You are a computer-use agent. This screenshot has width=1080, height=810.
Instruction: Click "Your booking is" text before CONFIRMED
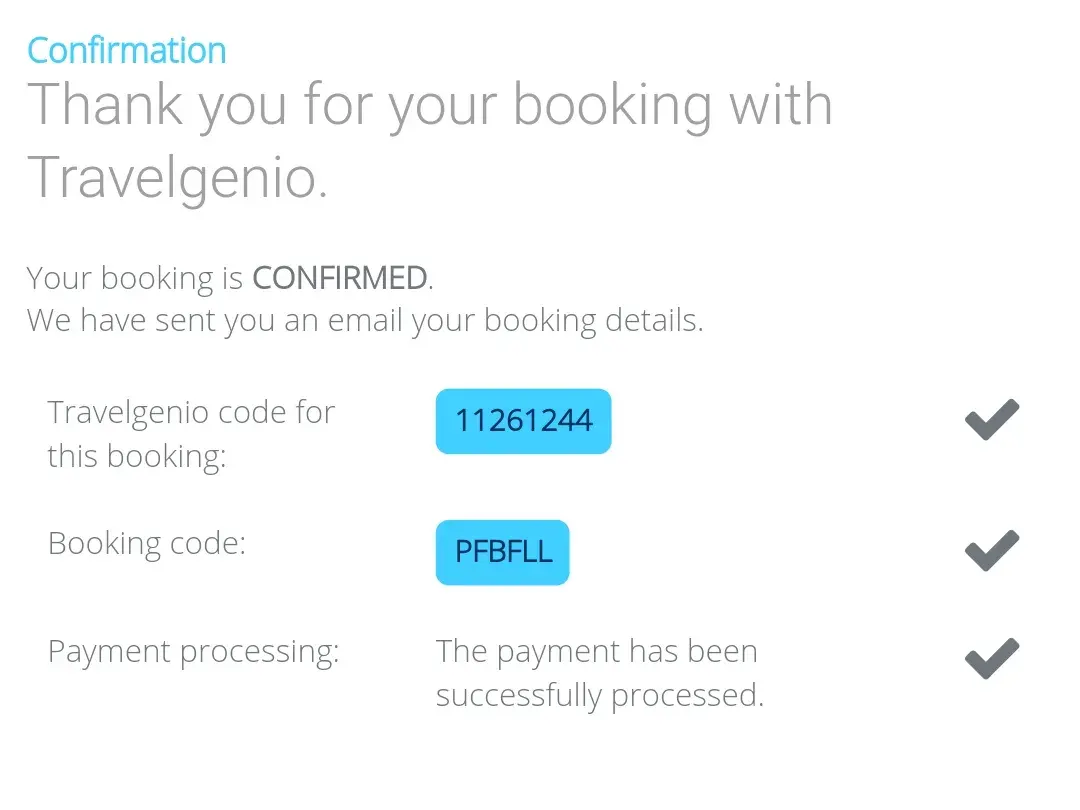point(135,278)
